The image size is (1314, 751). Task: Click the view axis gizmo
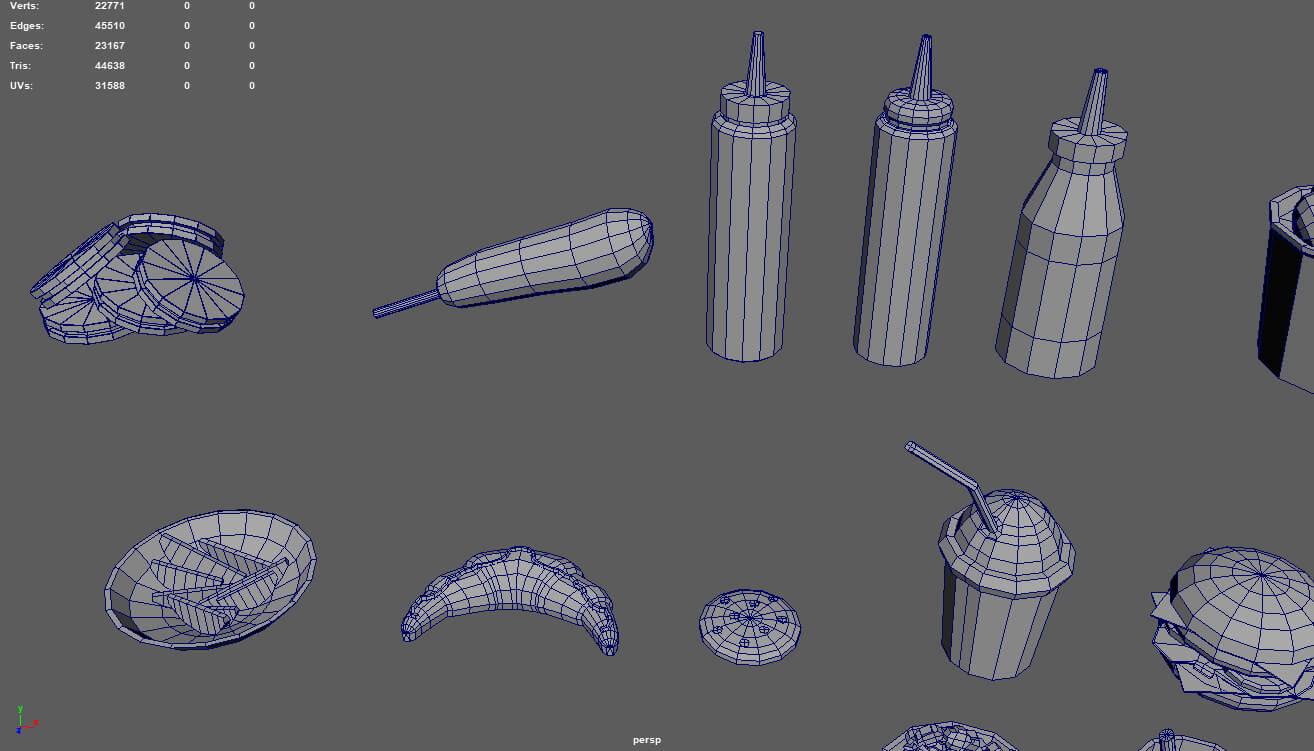[22, 719]
